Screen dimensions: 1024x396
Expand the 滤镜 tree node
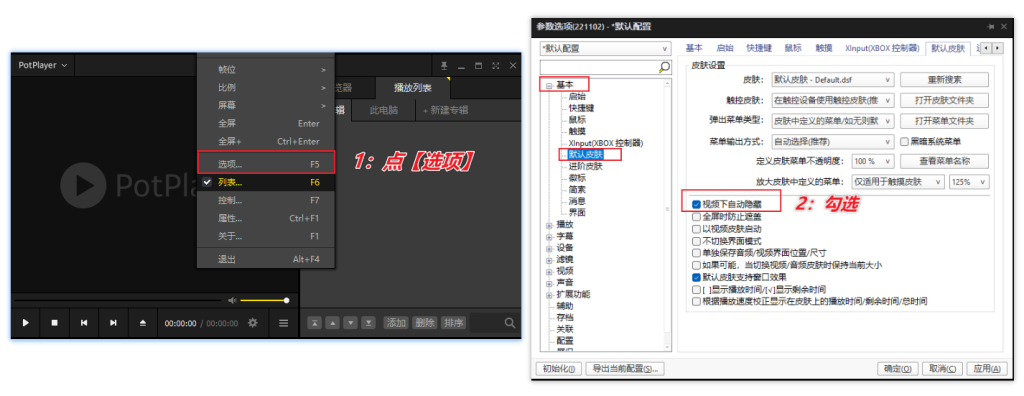point(549,259)
